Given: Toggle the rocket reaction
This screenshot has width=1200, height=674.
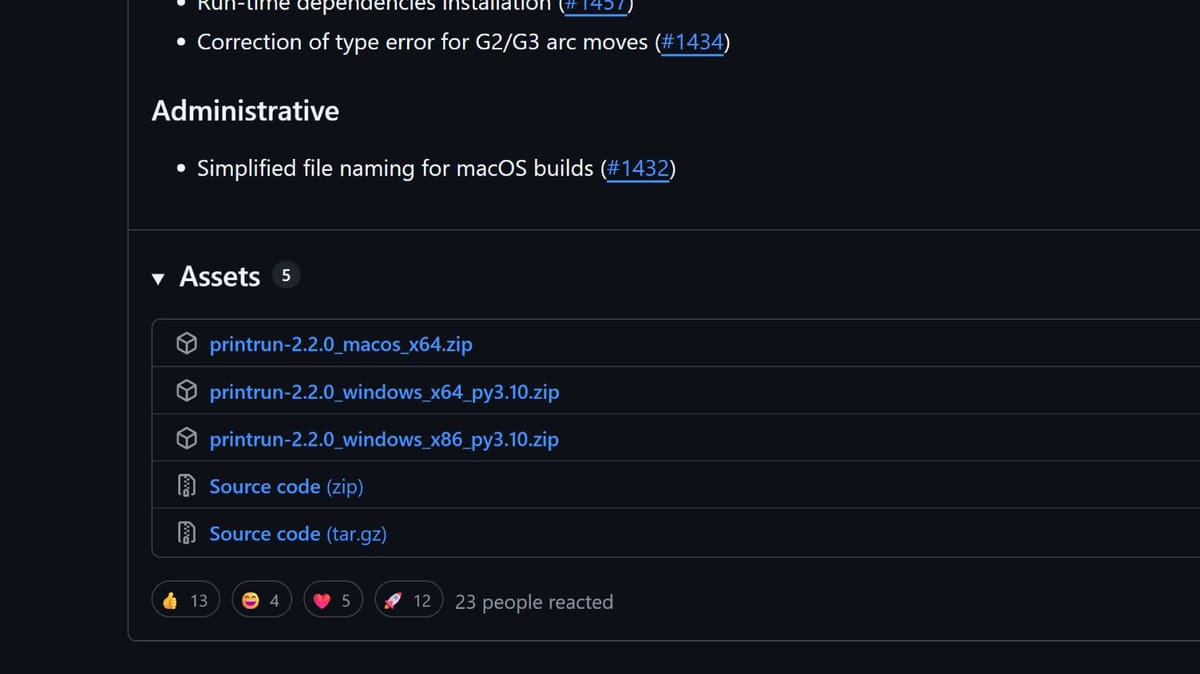Looking at the screenshot, I should pyautogui.click(x=409, y=600).
